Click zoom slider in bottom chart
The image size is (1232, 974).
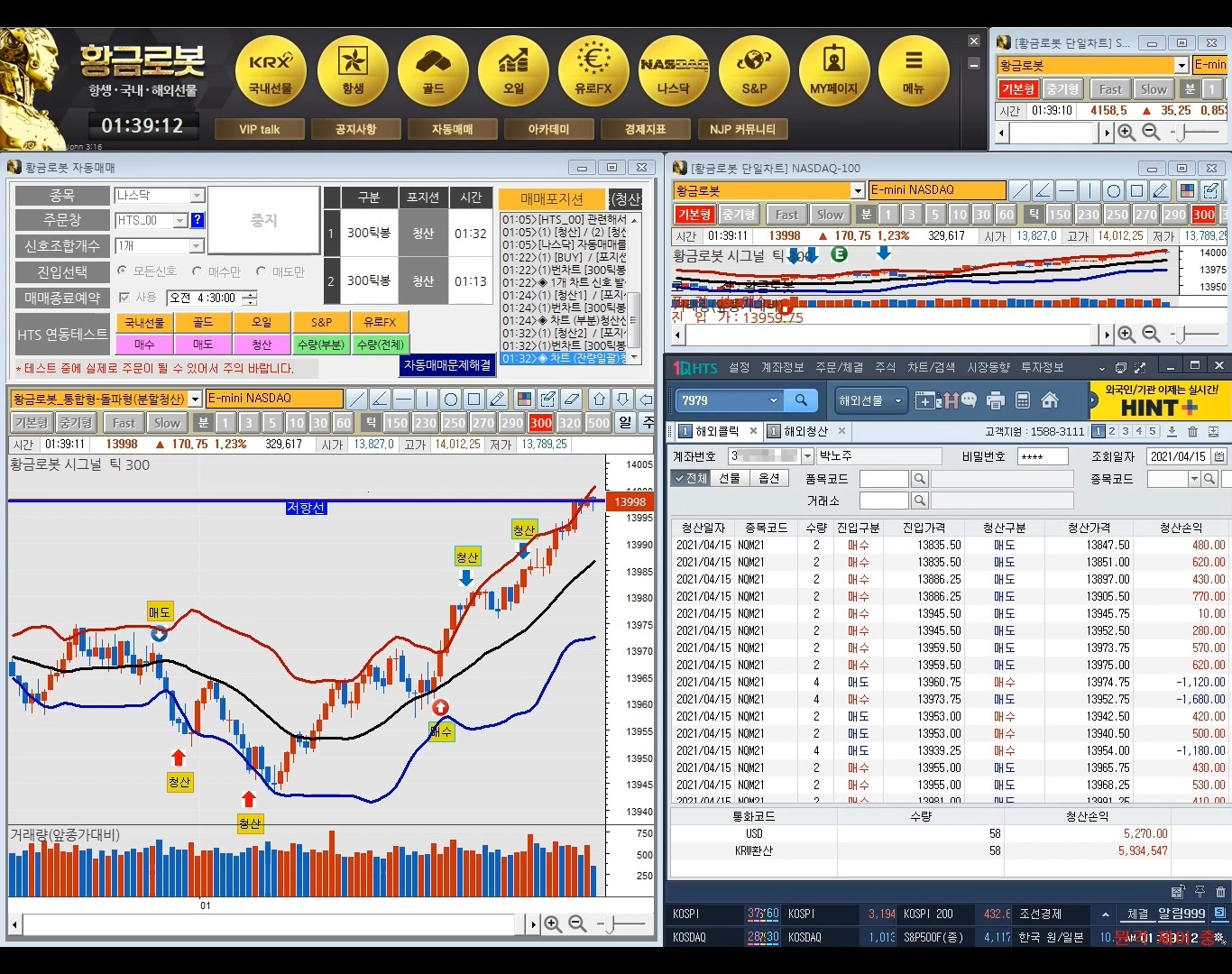pos(622,924)
